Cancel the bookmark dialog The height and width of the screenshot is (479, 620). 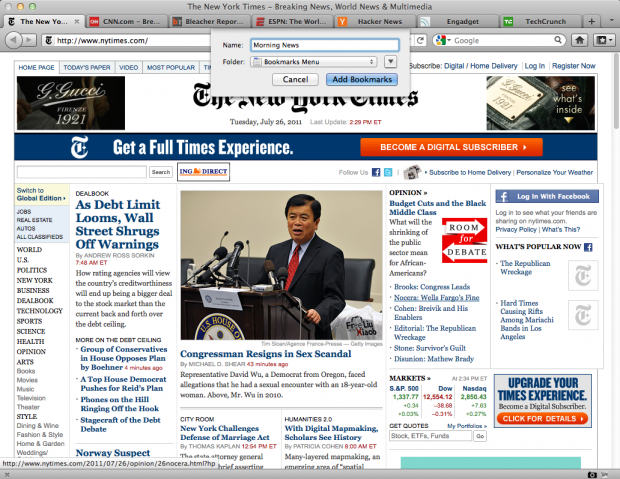(x=295, y=79)
